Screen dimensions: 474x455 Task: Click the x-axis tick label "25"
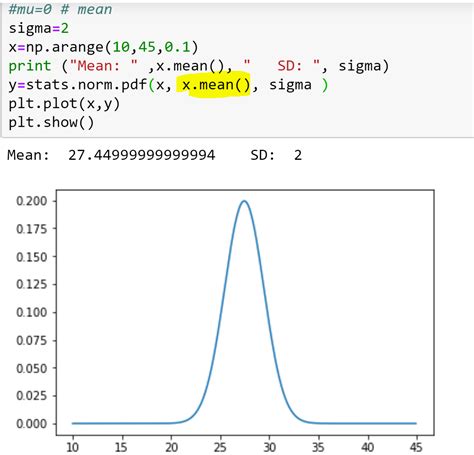pyautogui.click(x=220, y=447)
